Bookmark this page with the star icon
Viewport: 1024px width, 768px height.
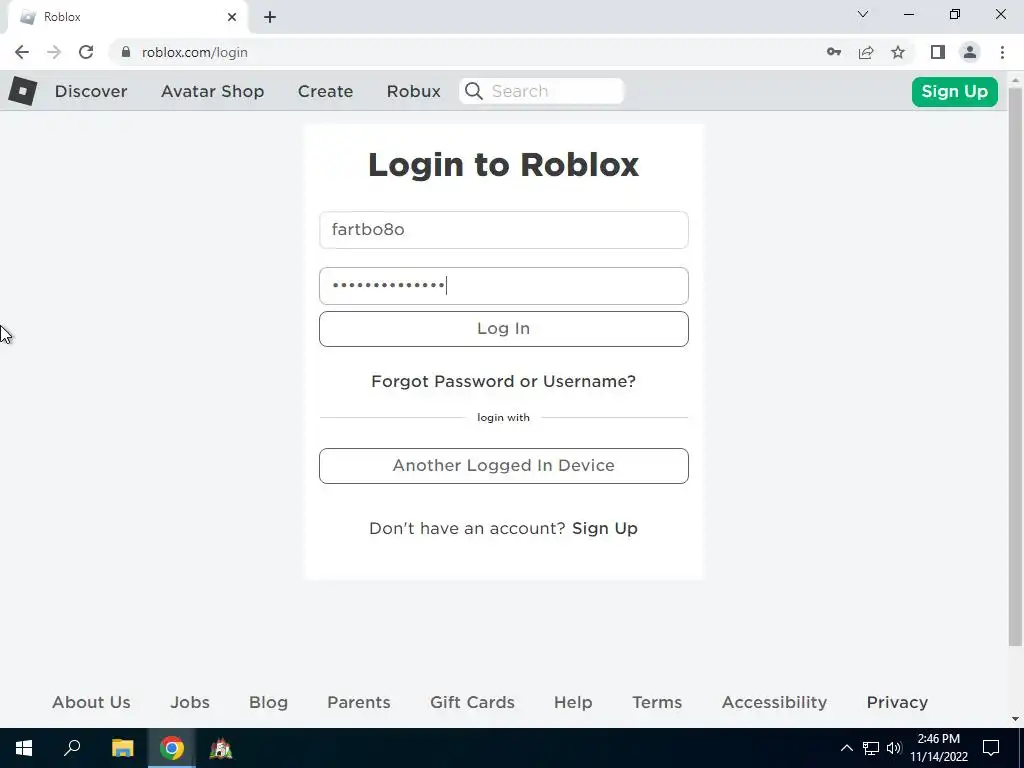(x=898, y=52)
